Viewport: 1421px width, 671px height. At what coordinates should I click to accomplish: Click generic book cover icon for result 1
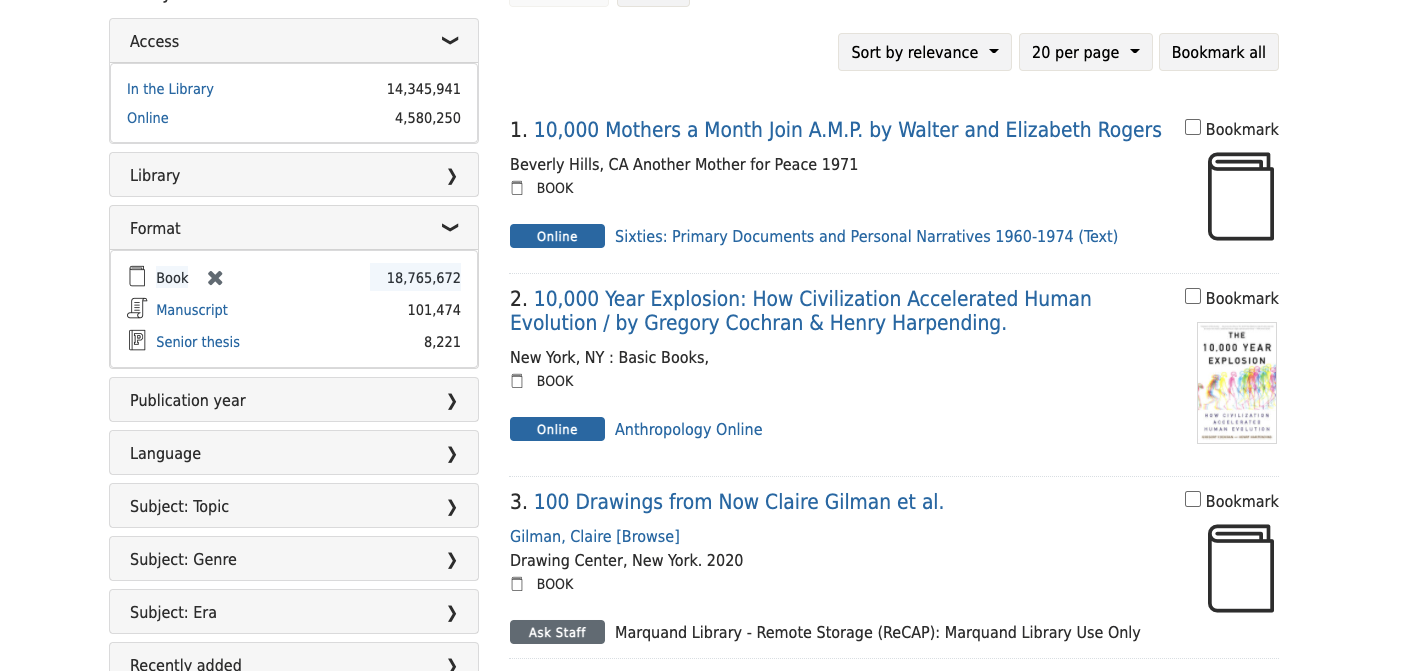[1240, 196]
